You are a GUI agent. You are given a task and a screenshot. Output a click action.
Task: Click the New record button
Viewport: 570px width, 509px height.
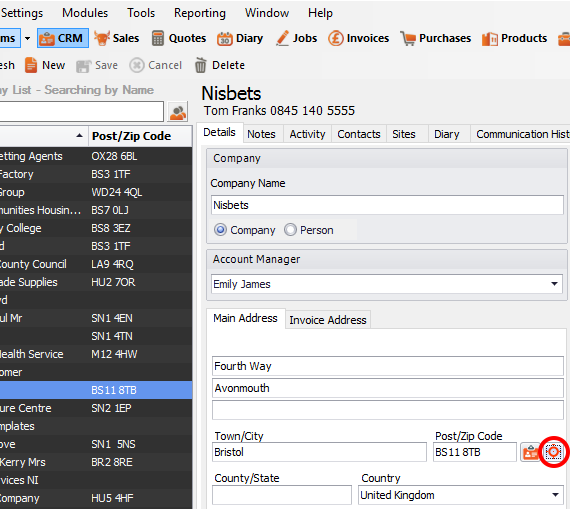pos(45,65)
